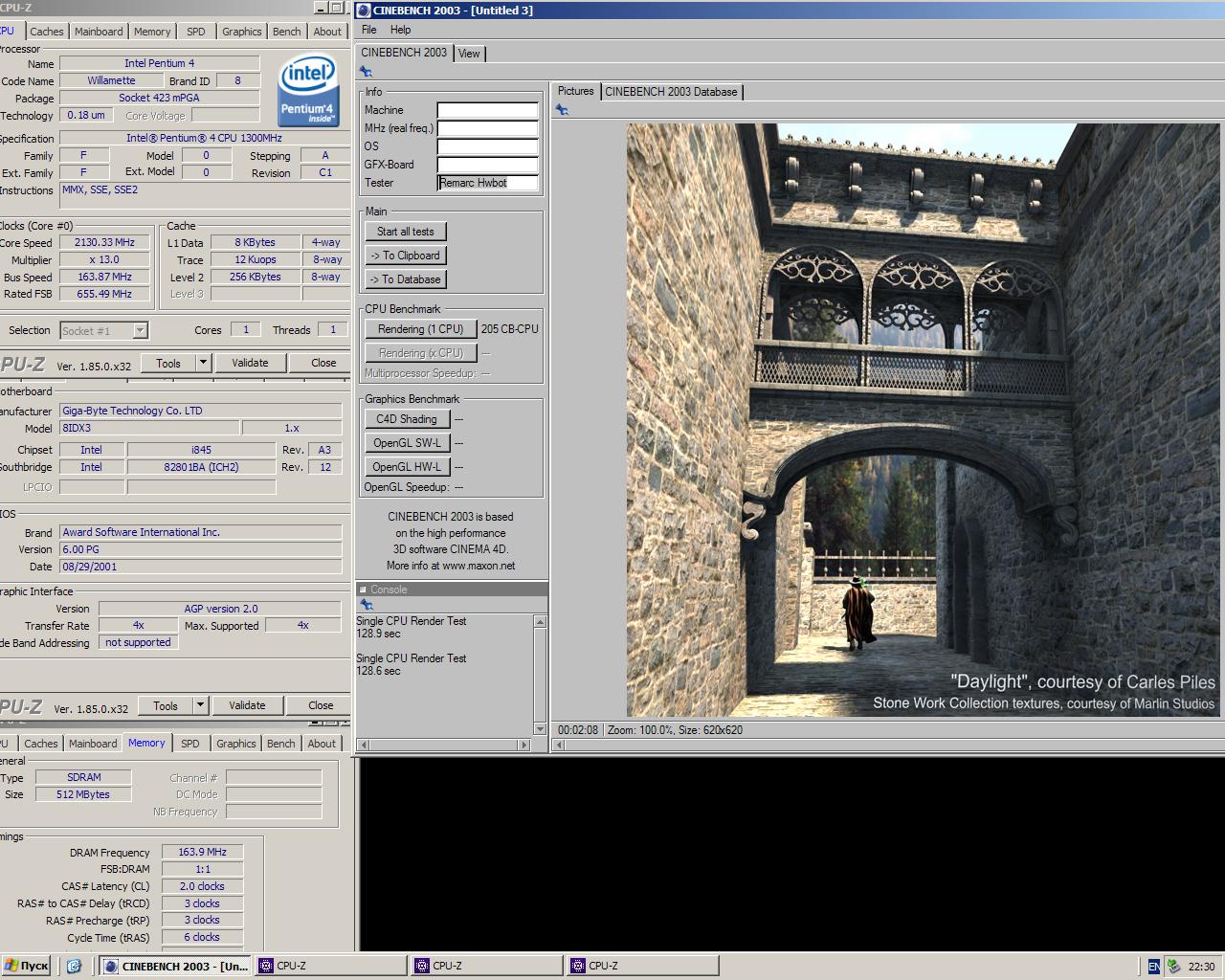1225x980 pixels.
Task: Click the EN language indicator in tray
Action: point(1154,966)
